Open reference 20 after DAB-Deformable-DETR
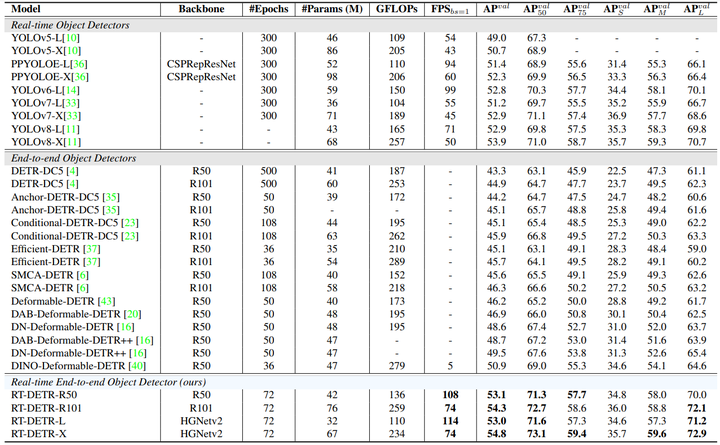 133,314
